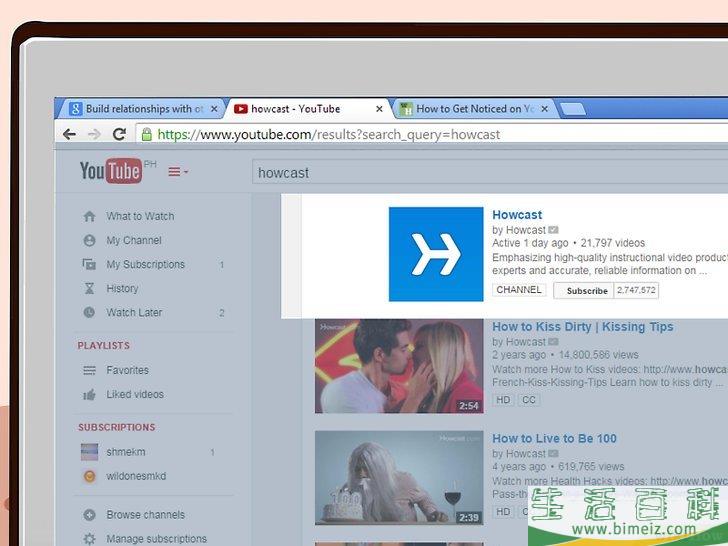Open History in sidebar

click(x=122, y=289)
